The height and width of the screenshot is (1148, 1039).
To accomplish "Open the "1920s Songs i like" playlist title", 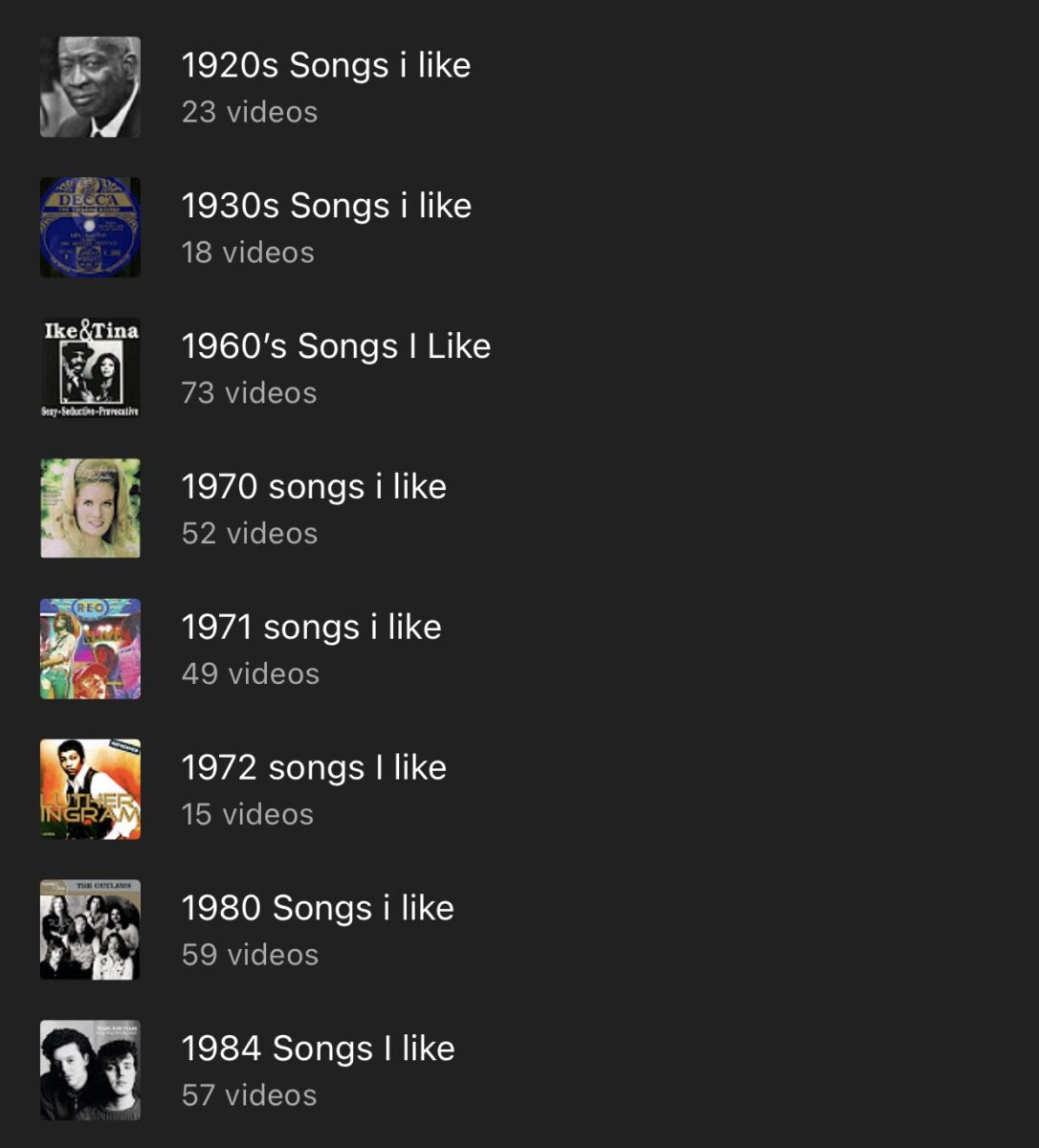I will tap(325, 65).
